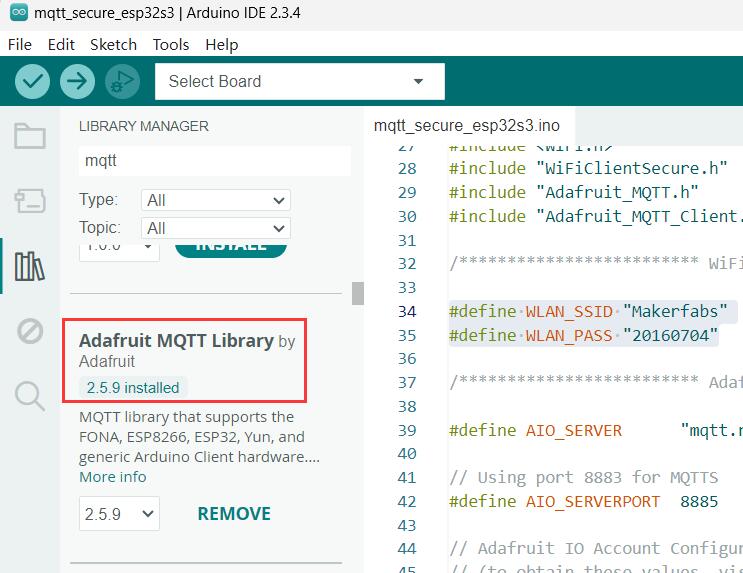Click the Verify checkmark button
Image resolution: width=743 pixels, height=573 pixels.
tap(32, 82)
